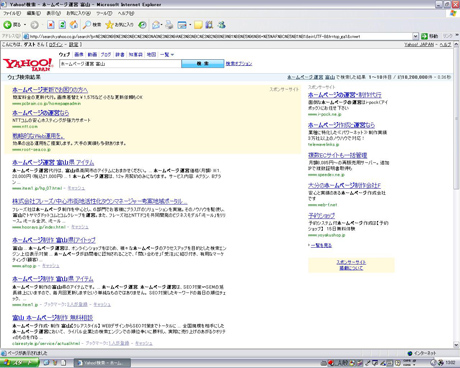Screen dimensions: 460x368
Task: Switch to the 知恵袋 search tab
Action: coord(136,54)
